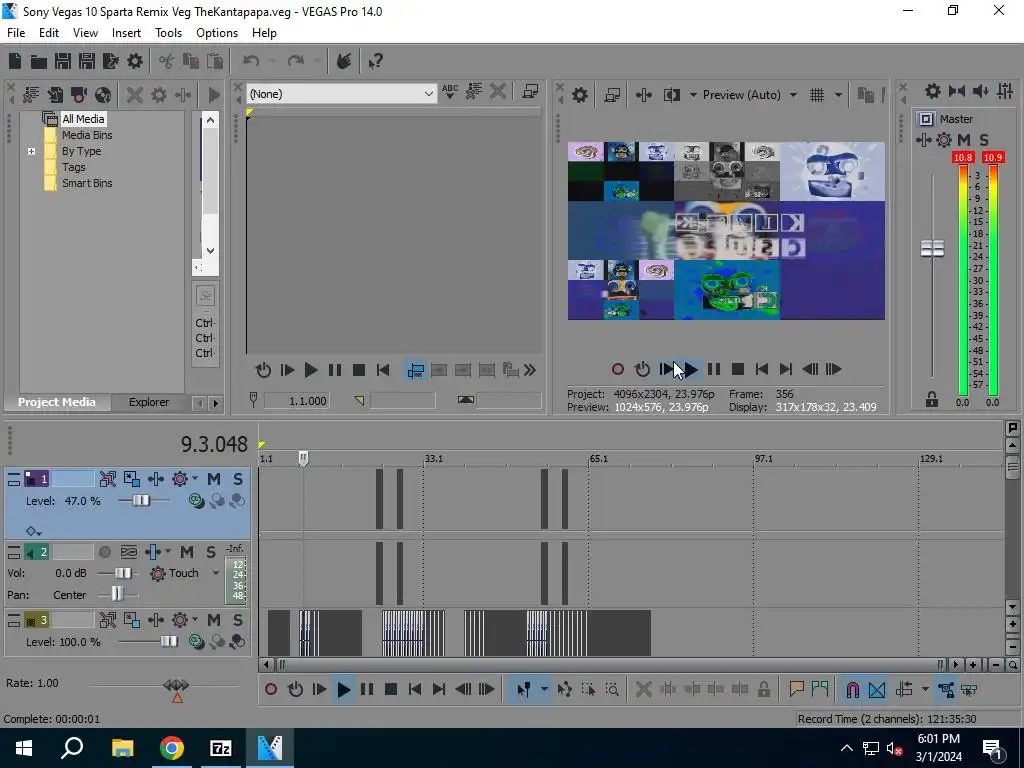This screenshot has width=1024, height=768.
Task: Open the File menu
Action: 16,33
